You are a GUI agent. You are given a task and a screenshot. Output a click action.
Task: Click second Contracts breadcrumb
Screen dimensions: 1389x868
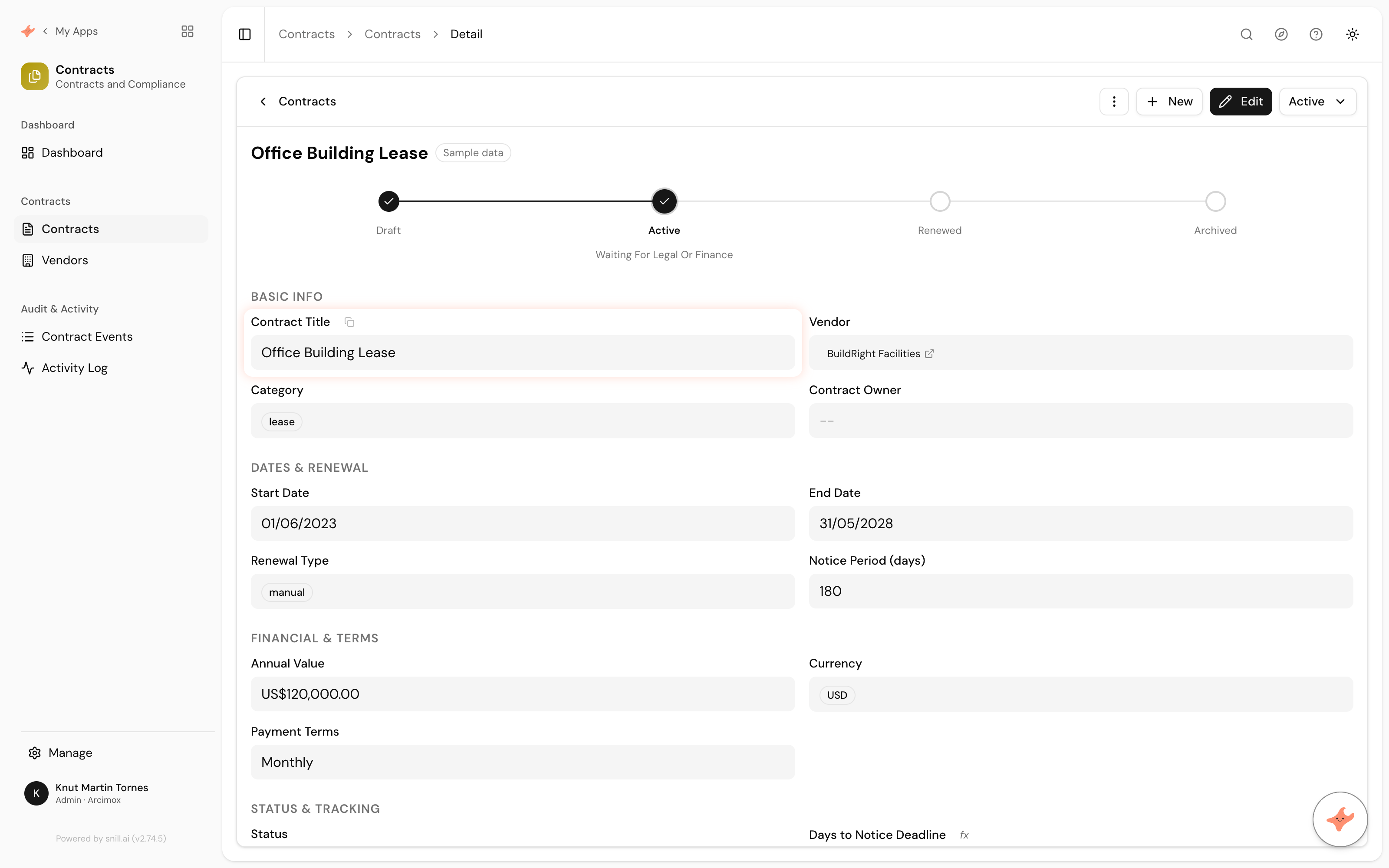(392, 34)
